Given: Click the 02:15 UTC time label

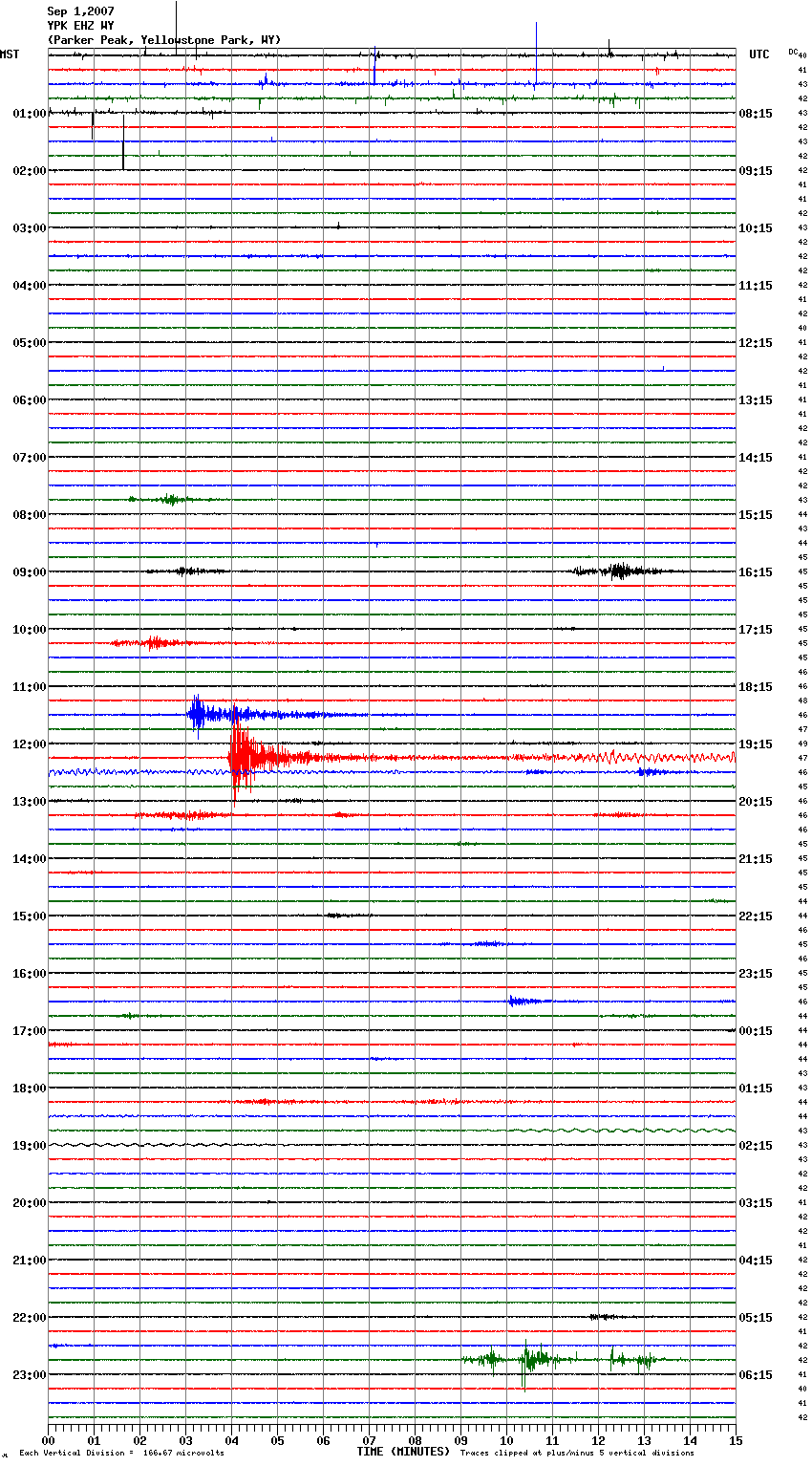Looking at the screenshot, I should click(756, 1146).
